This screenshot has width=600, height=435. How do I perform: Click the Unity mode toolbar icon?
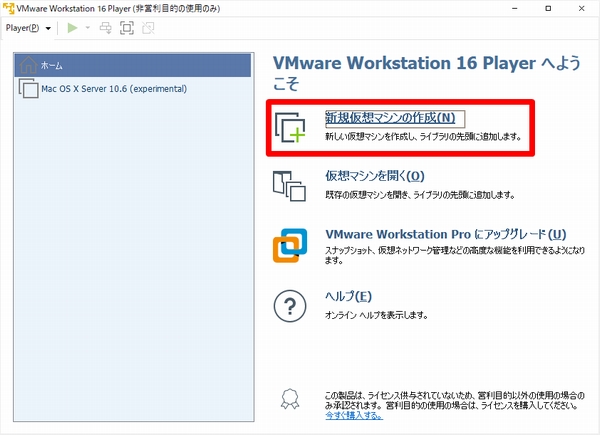148,28
